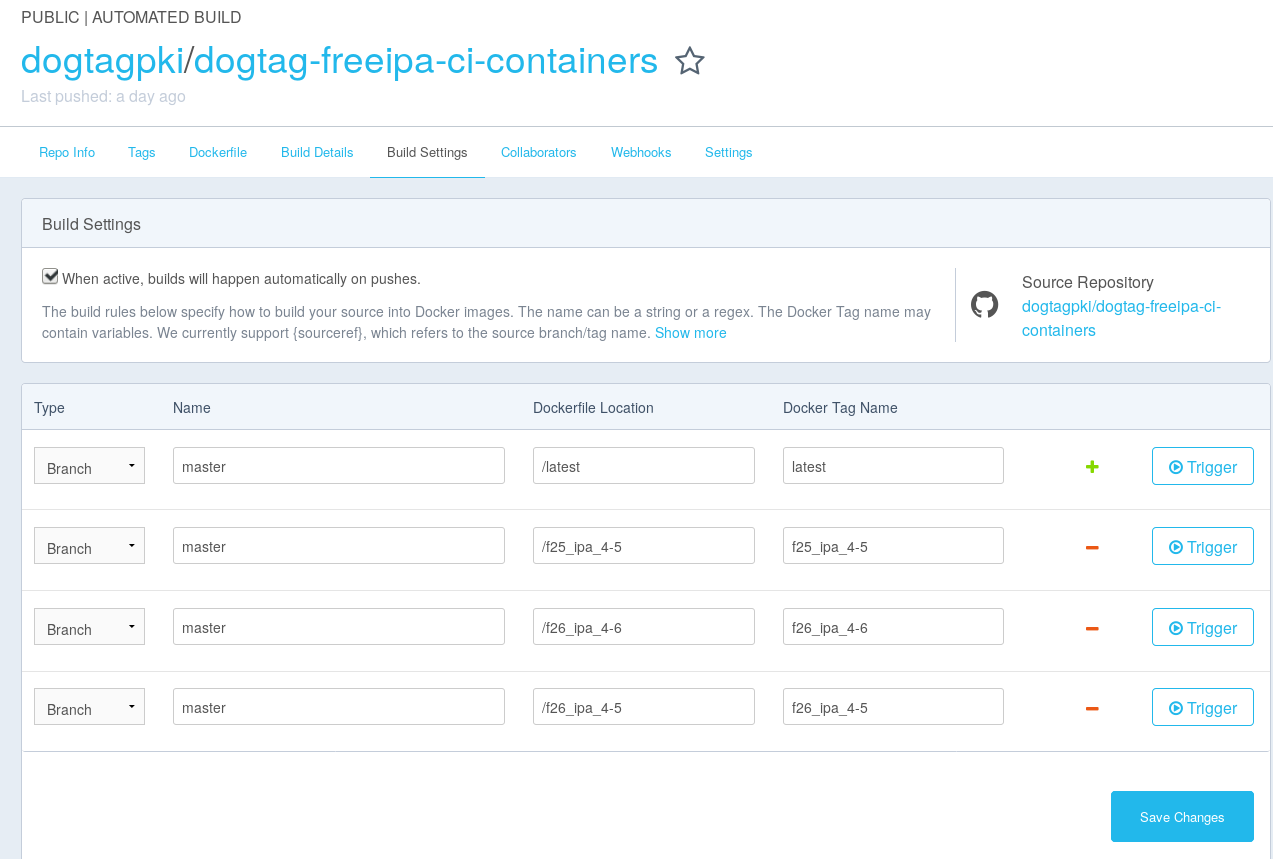Remove the f26_ipa_4-6 build rule
This screenshot has width=1273, height=859.
(1092, 628)
